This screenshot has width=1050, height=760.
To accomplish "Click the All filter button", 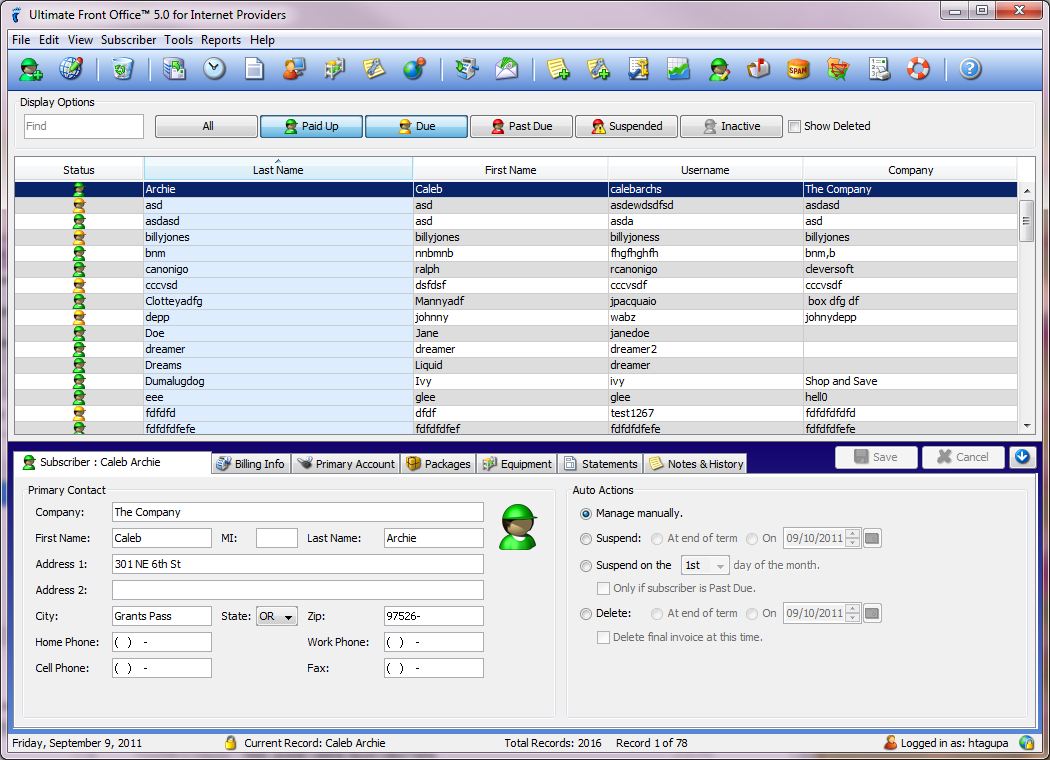I will tap(206, 126).
